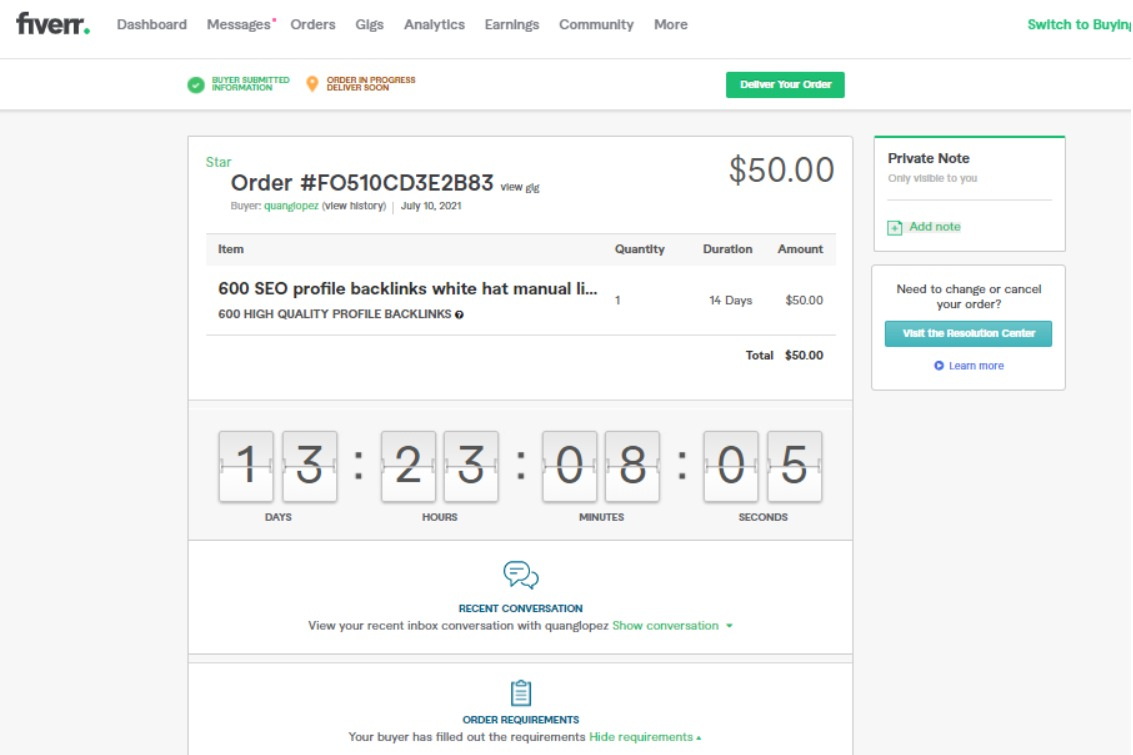Screen dimensions: 1133x755
Task: Click Switch to Buying link
Action: (x=1078, y=25)
